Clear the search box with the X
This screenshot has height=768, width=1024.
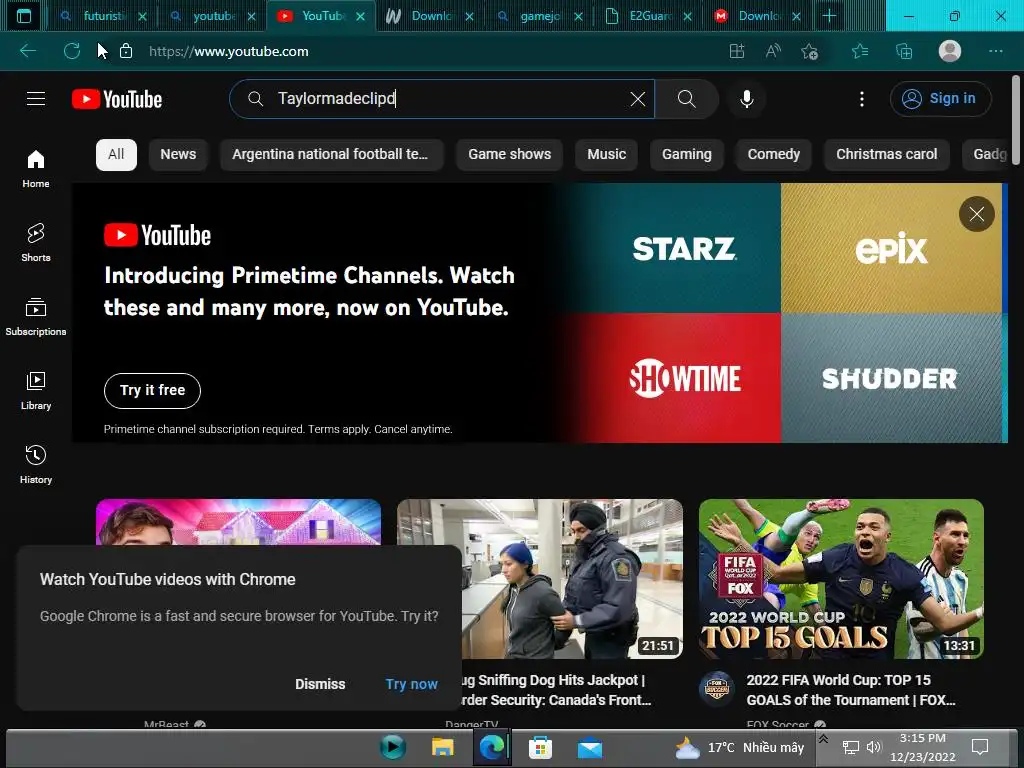tap(638, 99)
